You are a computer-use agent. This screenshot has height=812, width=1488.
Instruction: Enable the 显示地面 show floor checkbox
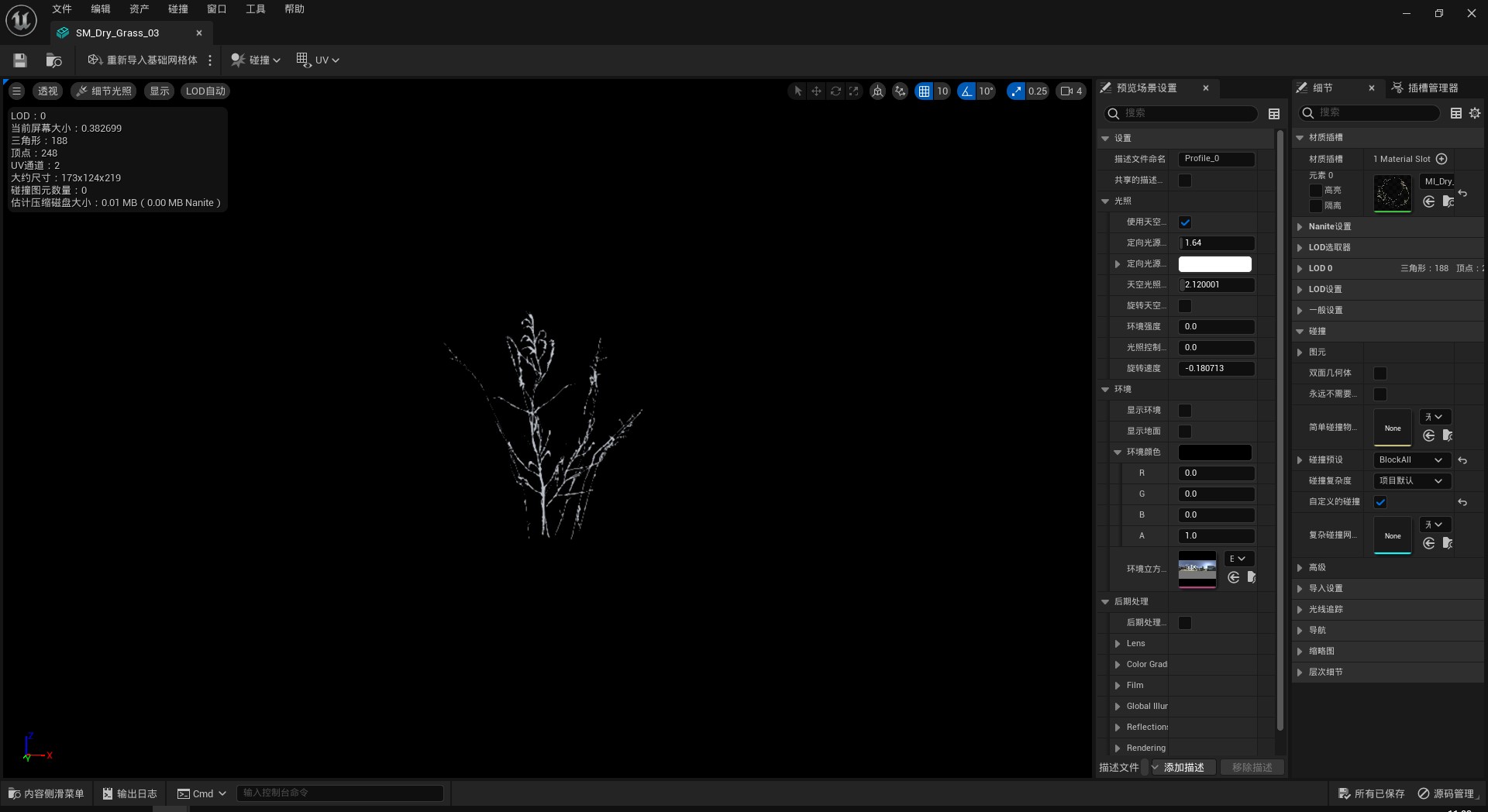point(1185,432)
